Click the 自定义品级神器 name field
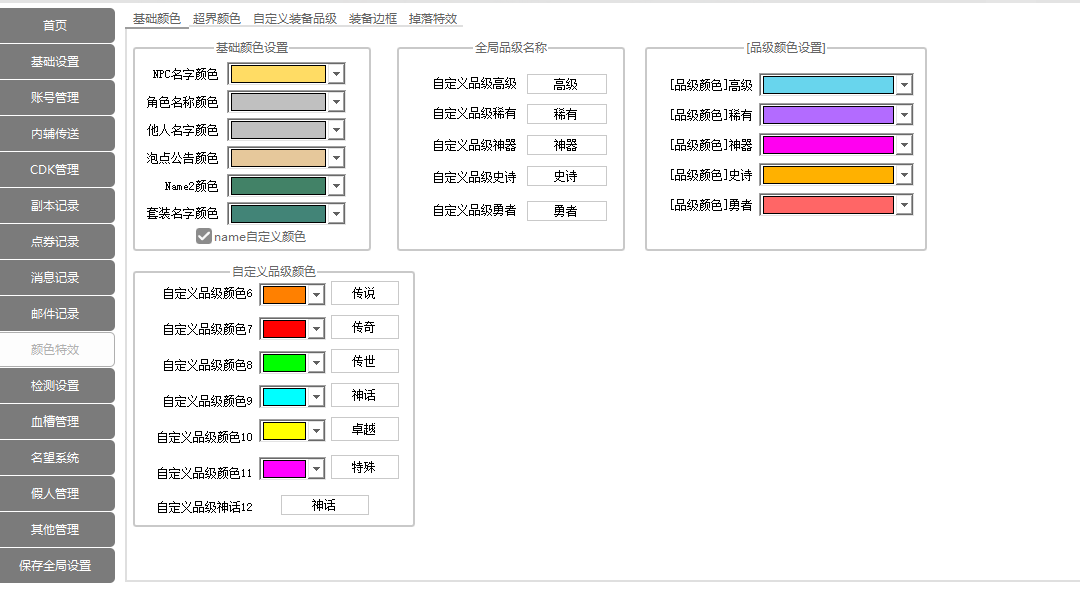1080x593 pixels. coord(566,145)
